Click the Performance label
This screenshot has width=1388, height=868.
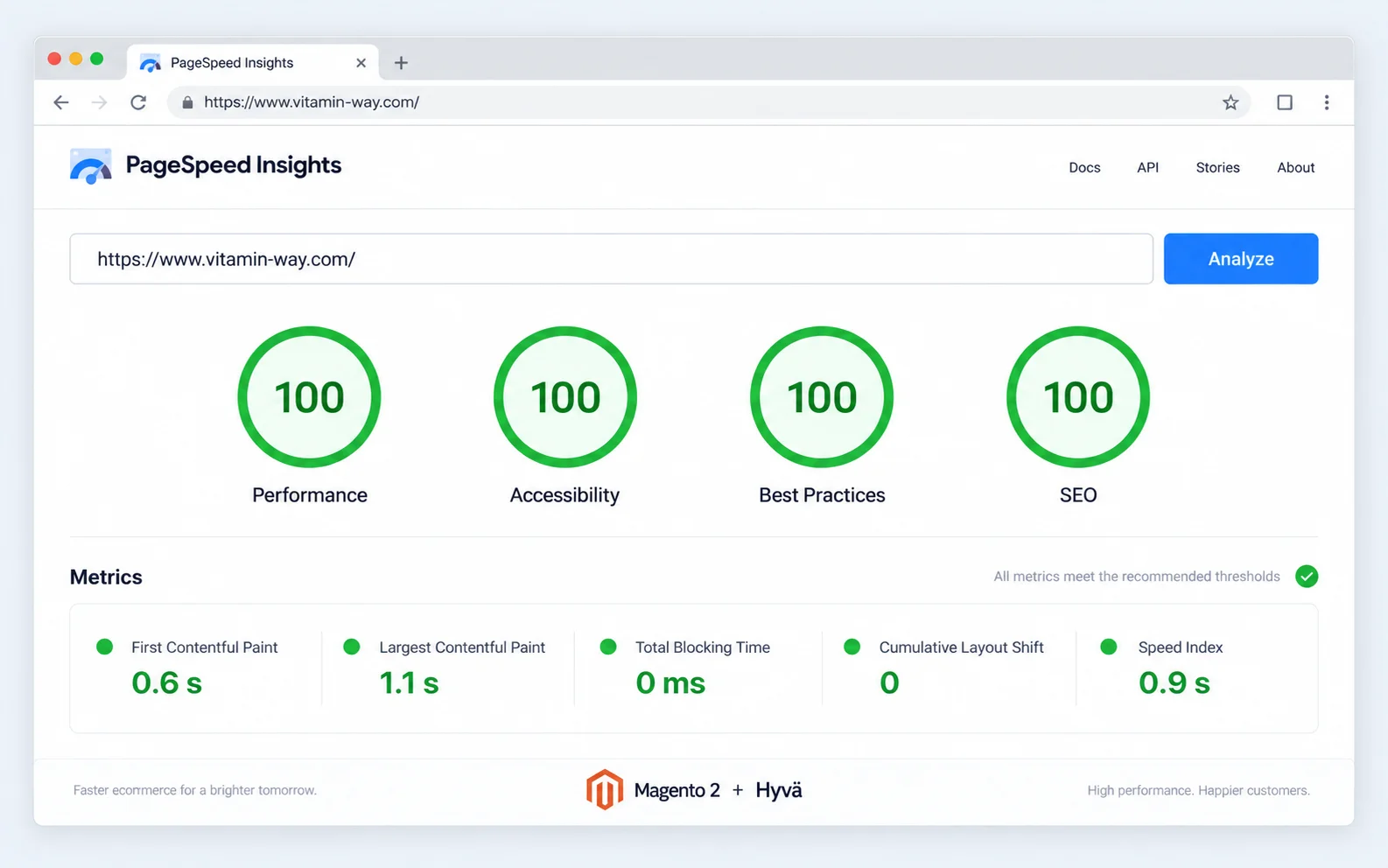click(310, 495)
